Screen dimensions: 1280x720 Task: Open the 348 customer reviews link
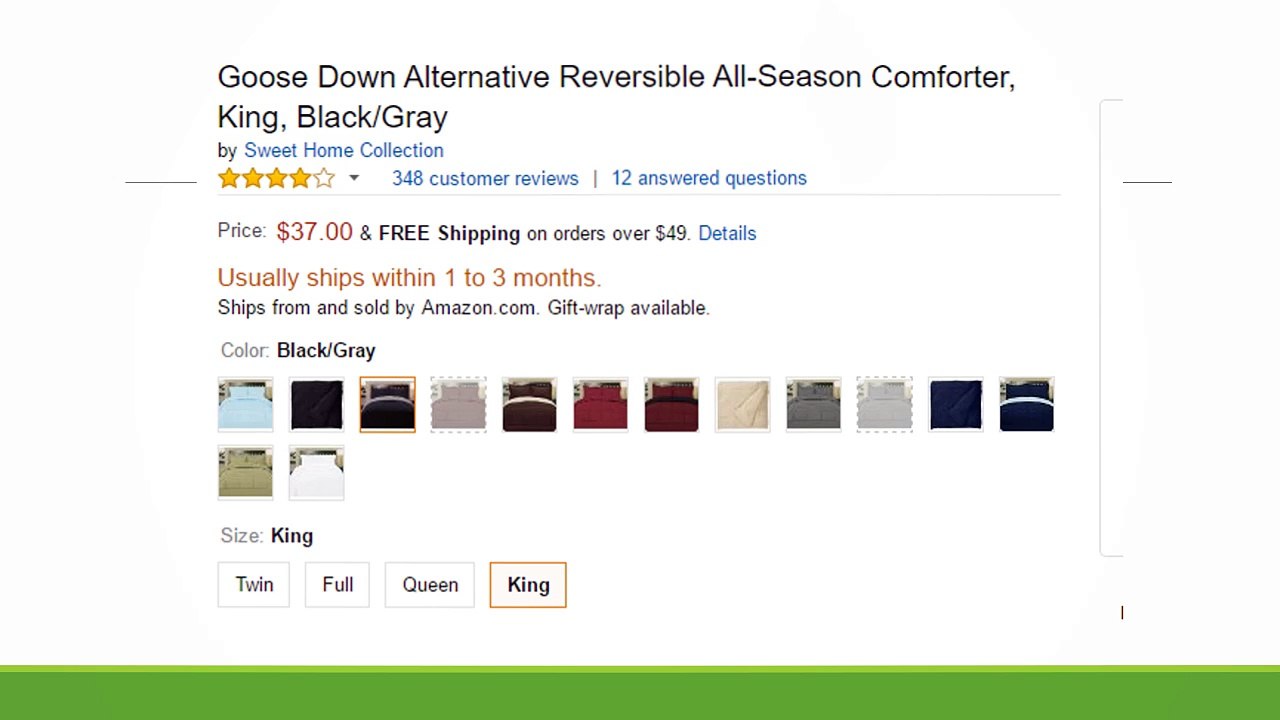coord(485,178)
